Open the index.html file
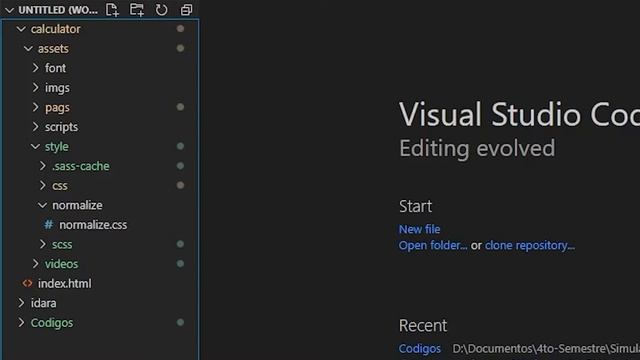This screenshot has height=360, width=640. pos(64,283)
